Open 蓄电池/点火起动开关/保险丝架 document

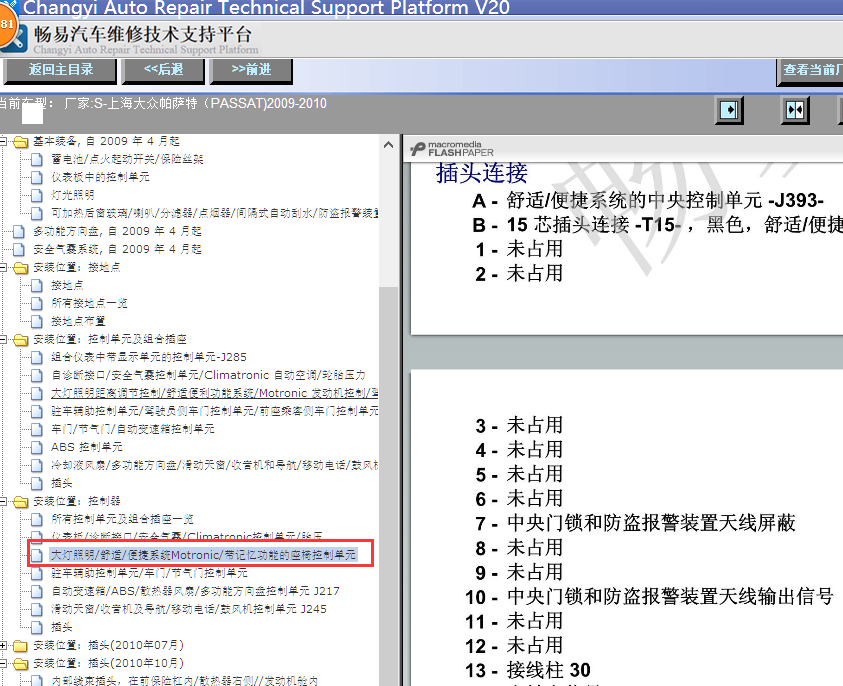pos(127,159)
